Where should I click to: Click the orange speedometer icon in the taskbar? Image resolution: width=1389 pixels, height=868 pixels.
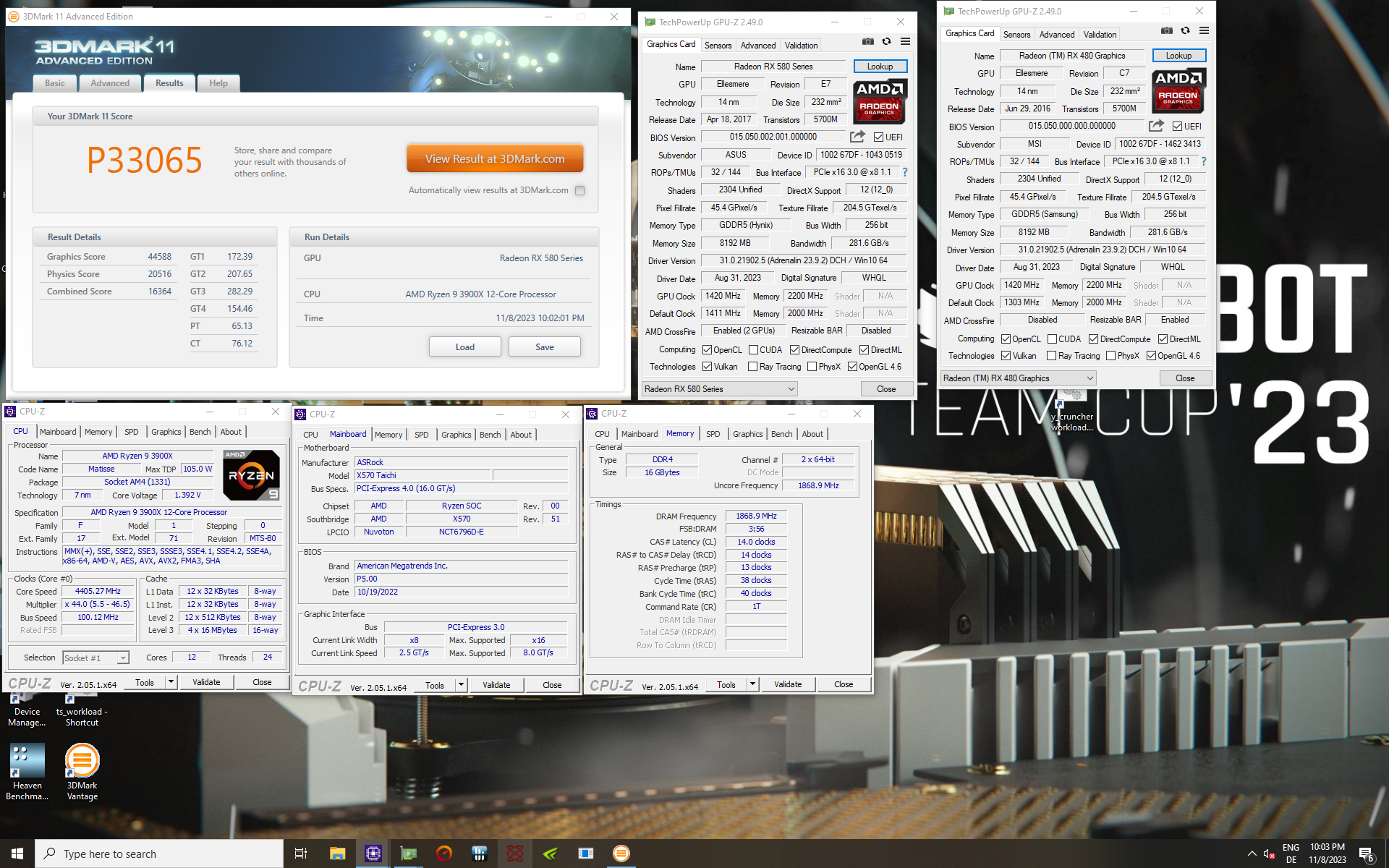click(443, 854)
